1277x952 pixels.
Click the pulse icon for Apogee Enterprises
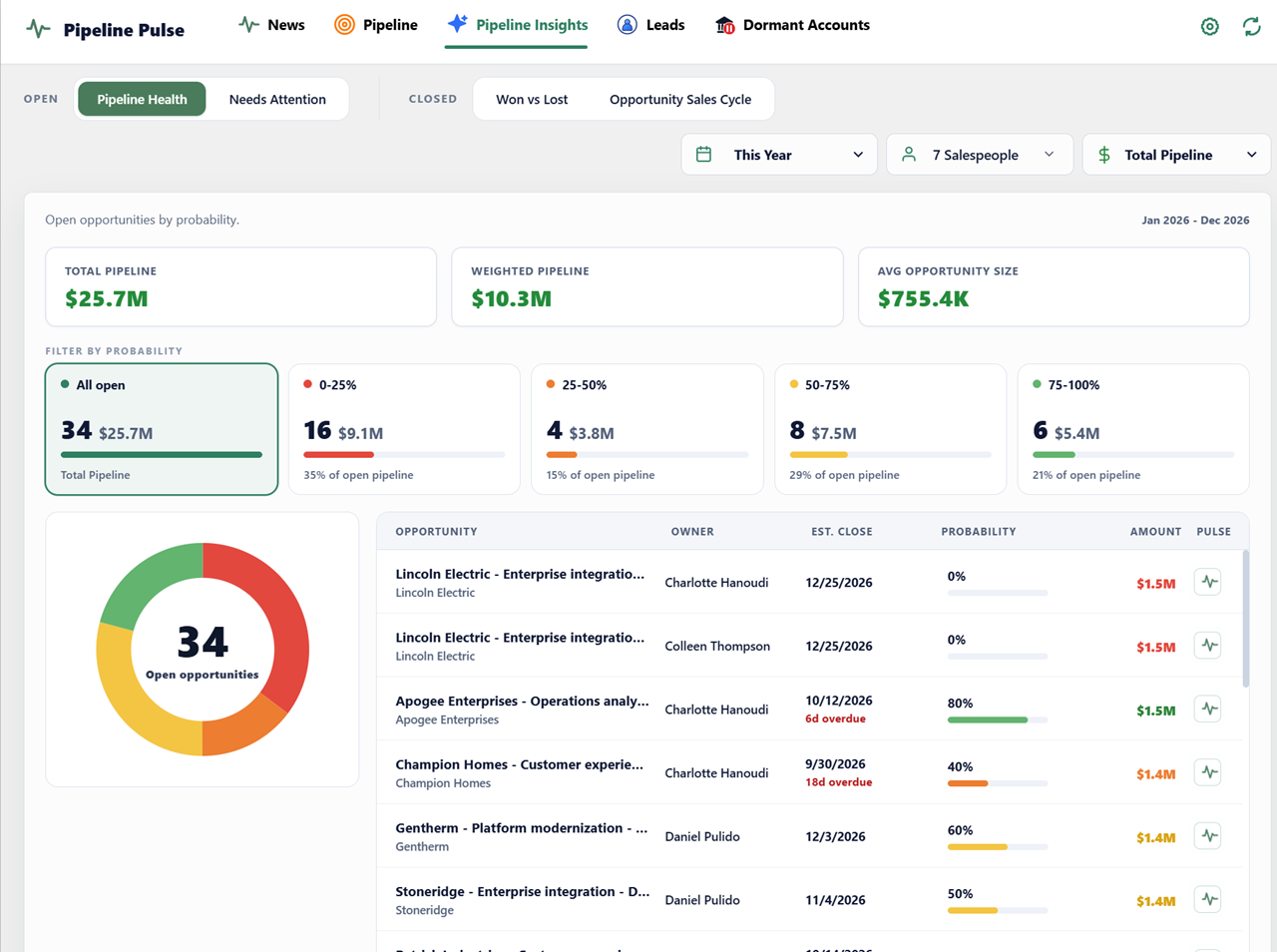(x=1208, y=710)
